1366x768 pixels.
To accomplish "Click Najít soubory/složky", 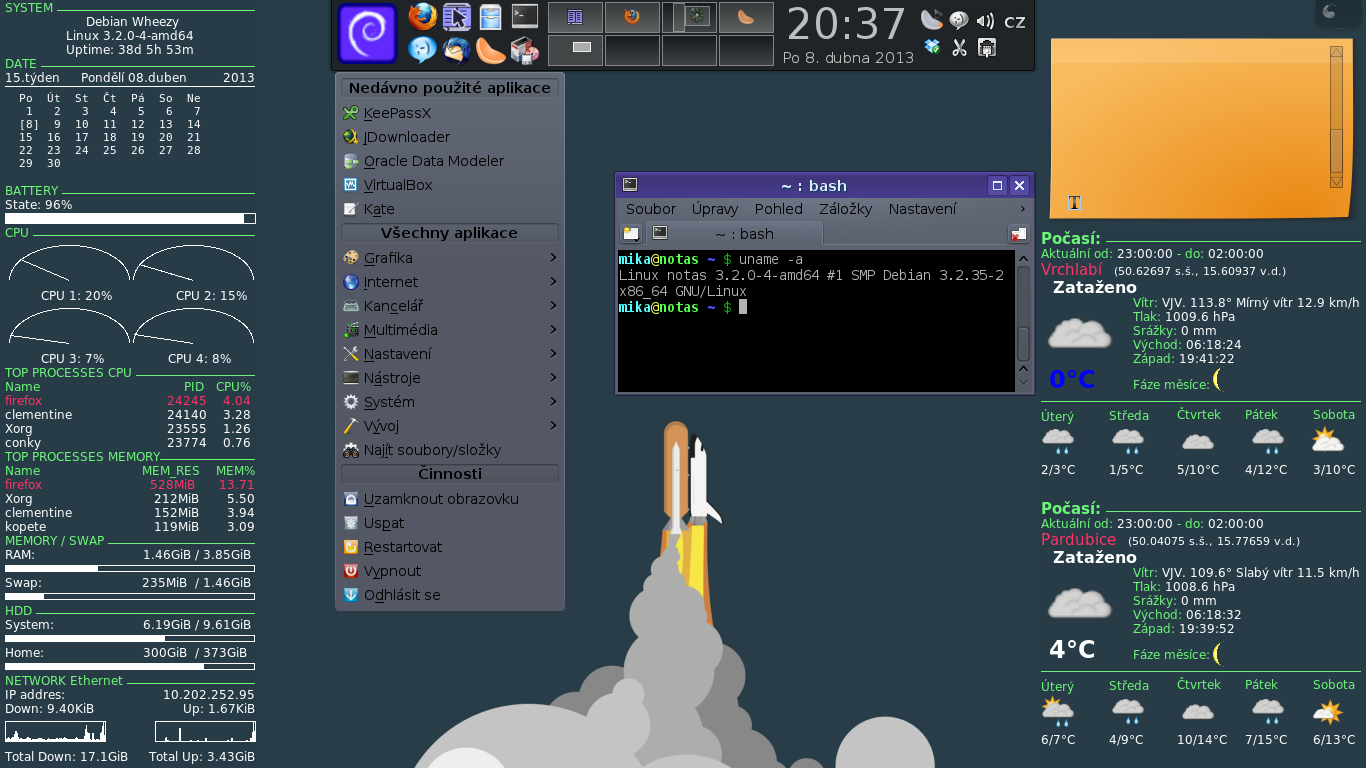I will click(450, 450).
